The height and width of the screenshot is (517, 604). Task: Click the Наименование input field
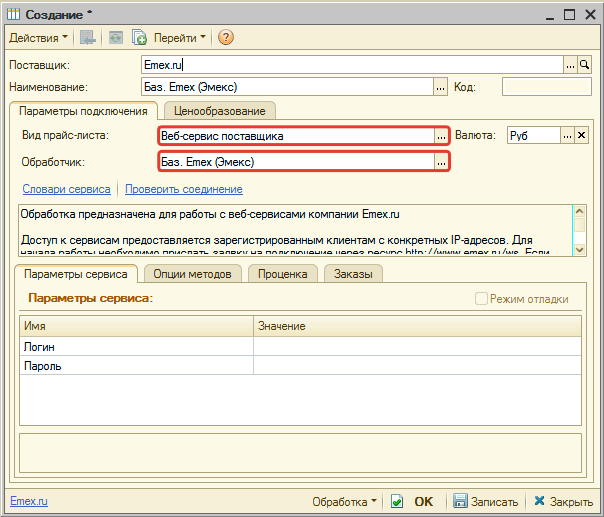[287, 87]
